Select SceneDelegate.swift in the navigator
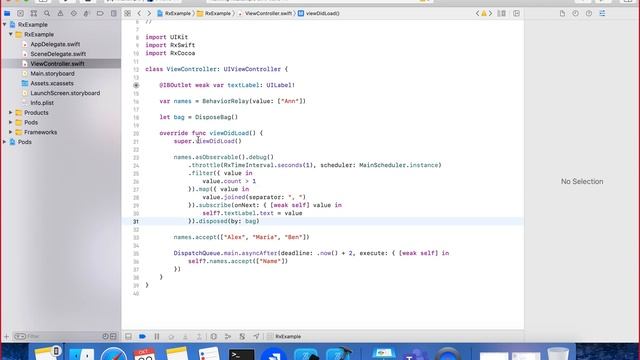The width and height of the screenshot is (640, 360). 58,54
